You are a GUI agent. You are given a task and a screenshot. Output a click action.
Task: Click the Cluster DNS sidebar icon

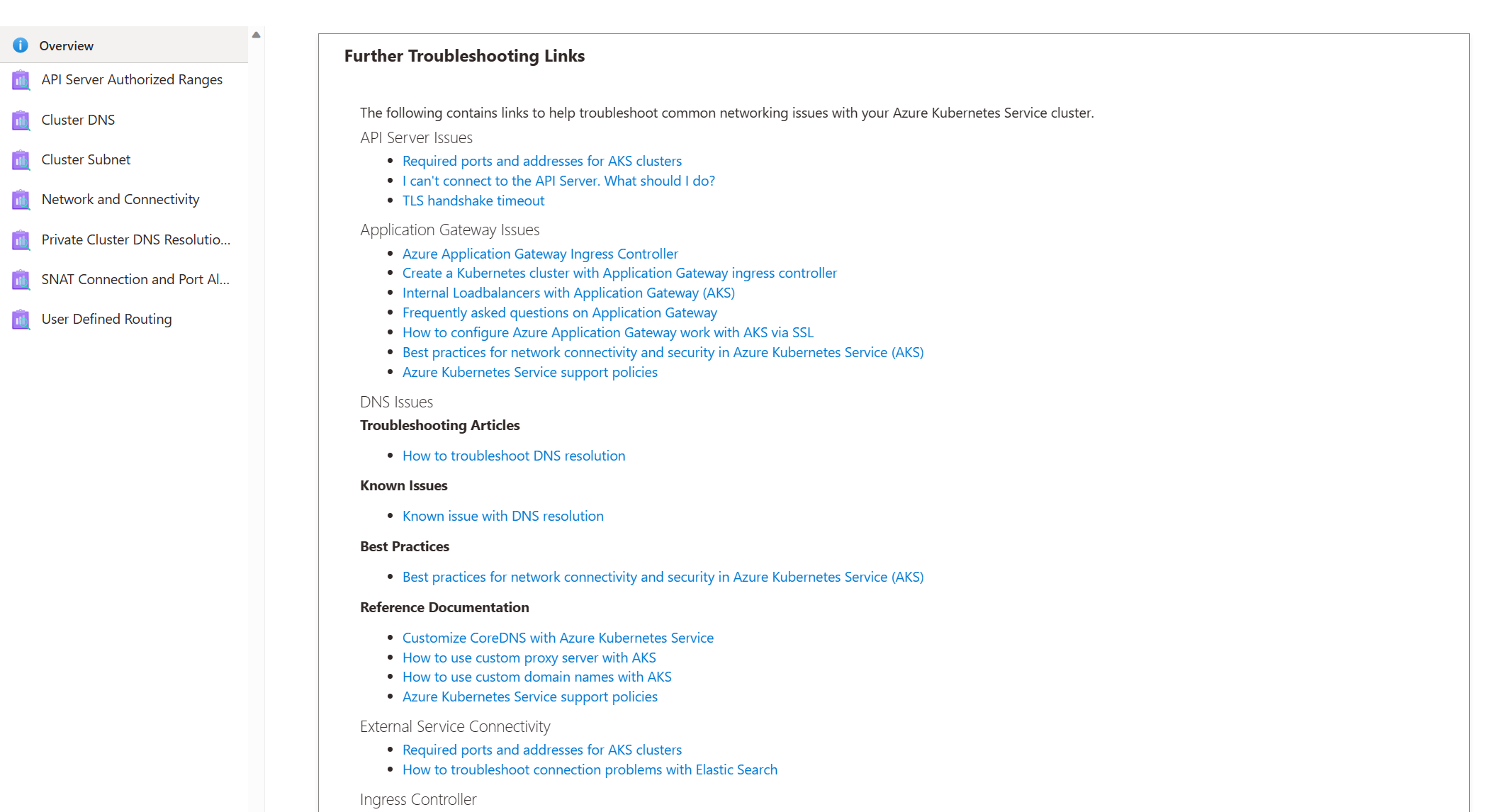(x=20, y=119)
